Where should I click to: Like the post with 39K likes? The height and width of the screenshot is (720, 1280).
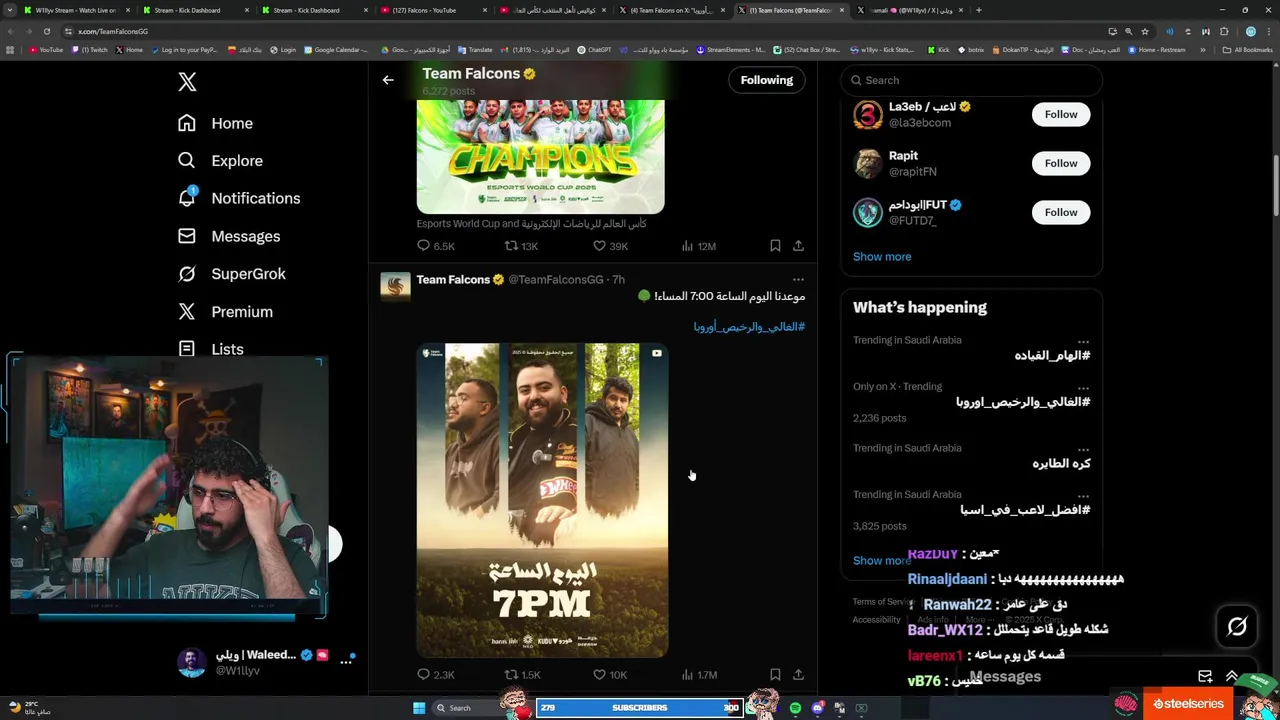(599, 246)
